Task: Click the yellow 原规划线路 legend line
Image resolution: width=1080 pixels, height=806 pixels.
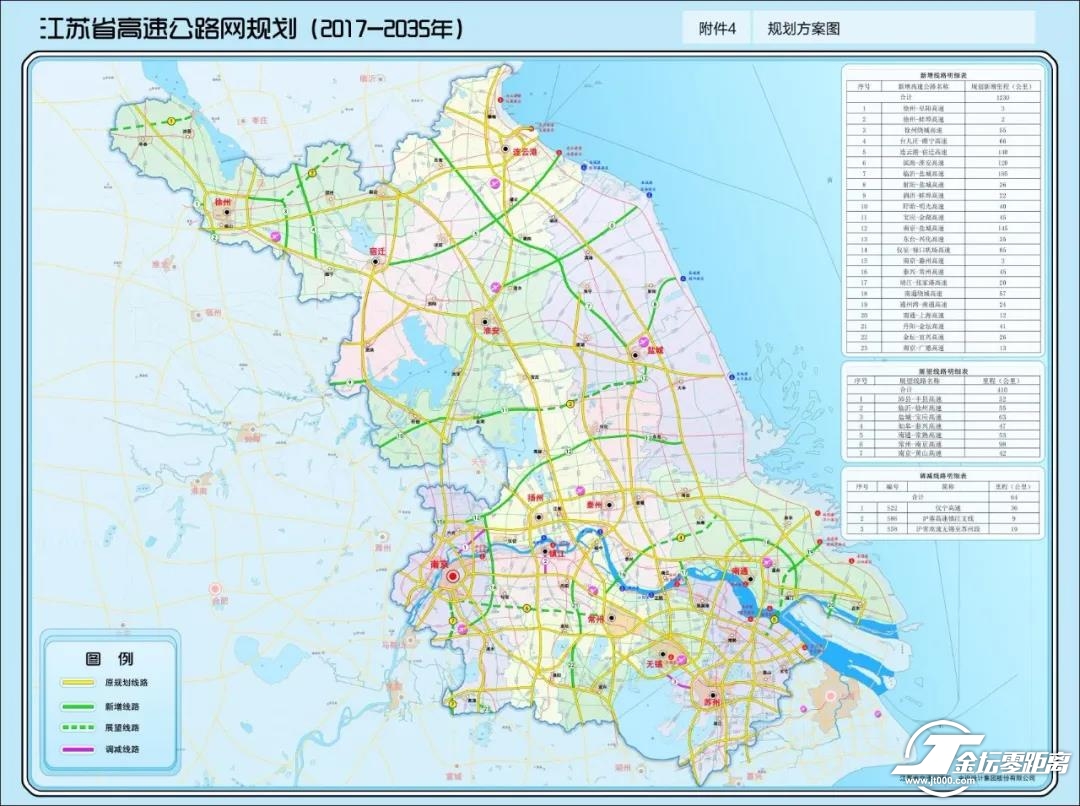Action: click(78, 683)
